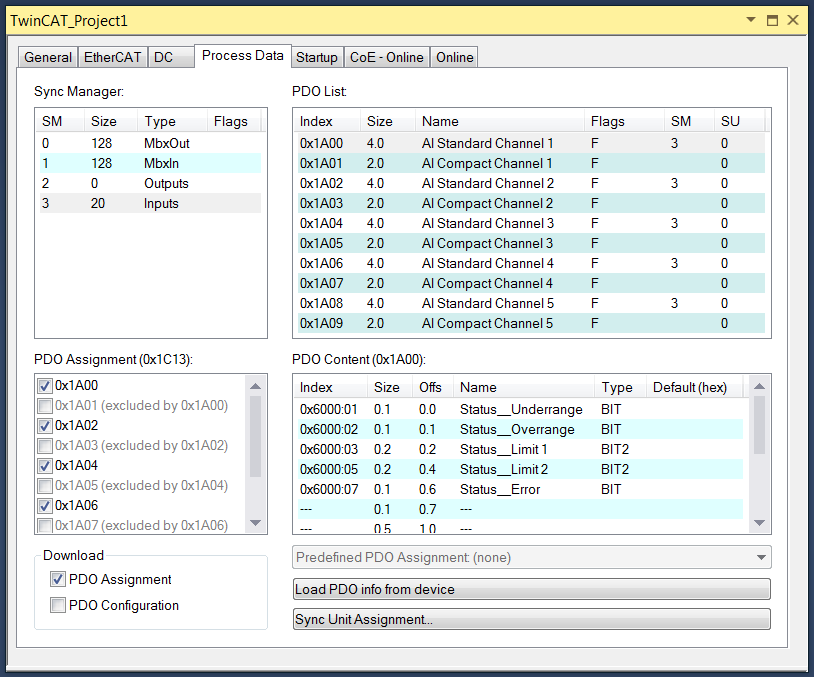The image size is (814, 677).
Task: Select the Process Data tab
Action: click(242, 56)
